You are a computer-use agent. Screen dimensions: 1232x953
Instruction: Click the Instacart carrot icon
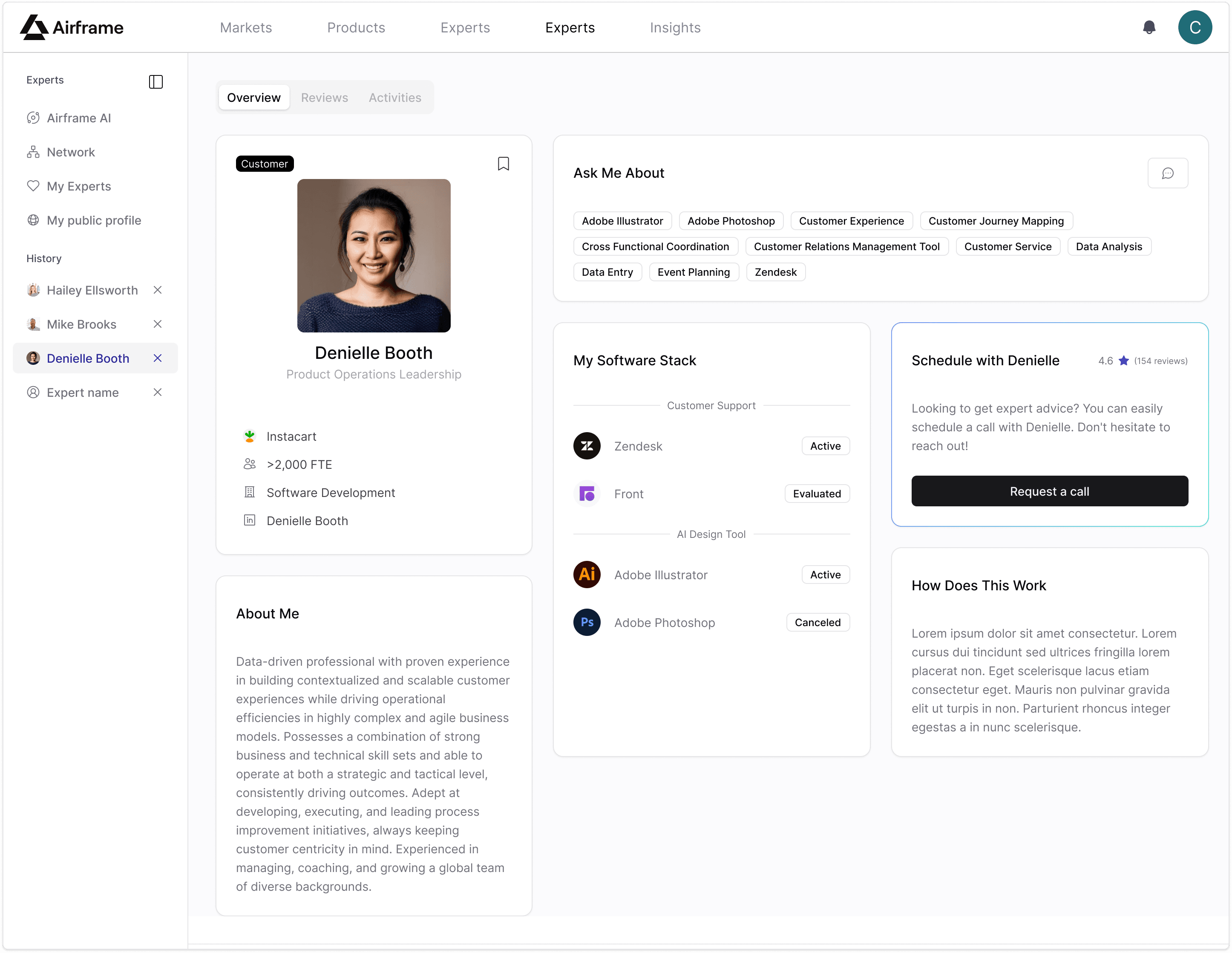tap(249, 436)
